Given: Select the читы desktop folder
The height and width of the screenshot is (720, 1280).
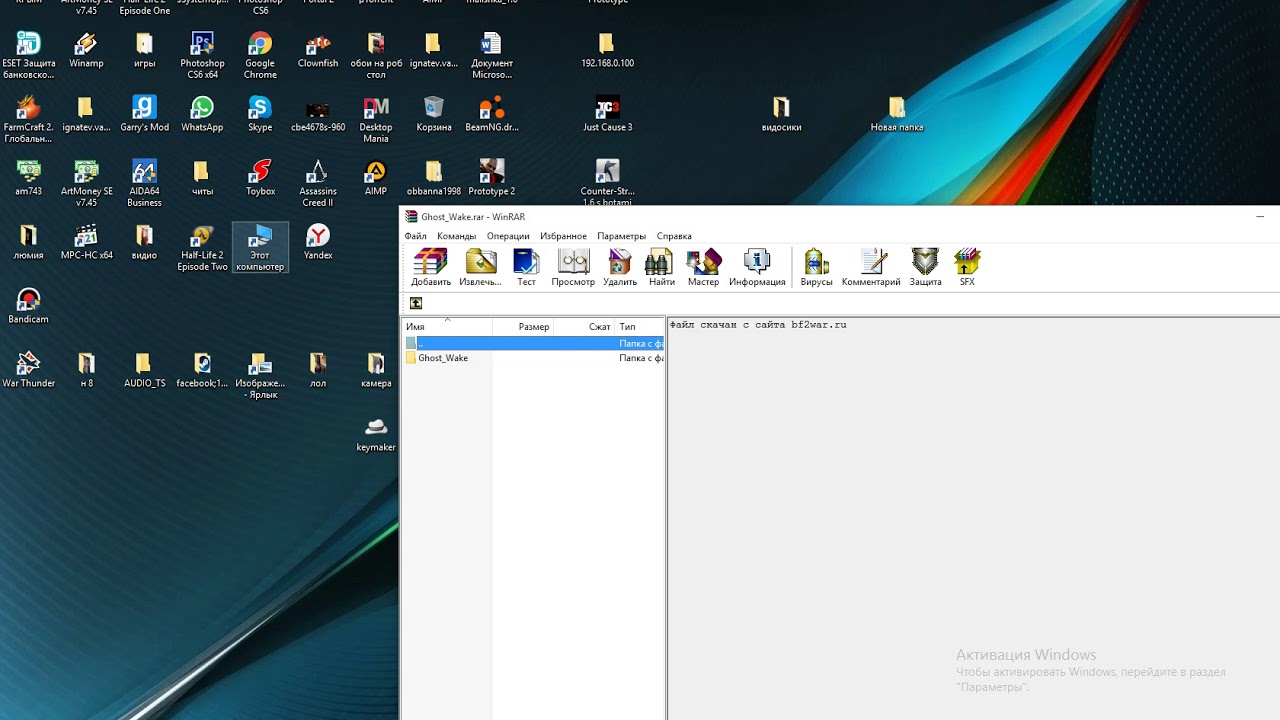Looking at the screenshot, I should [202, 178].
